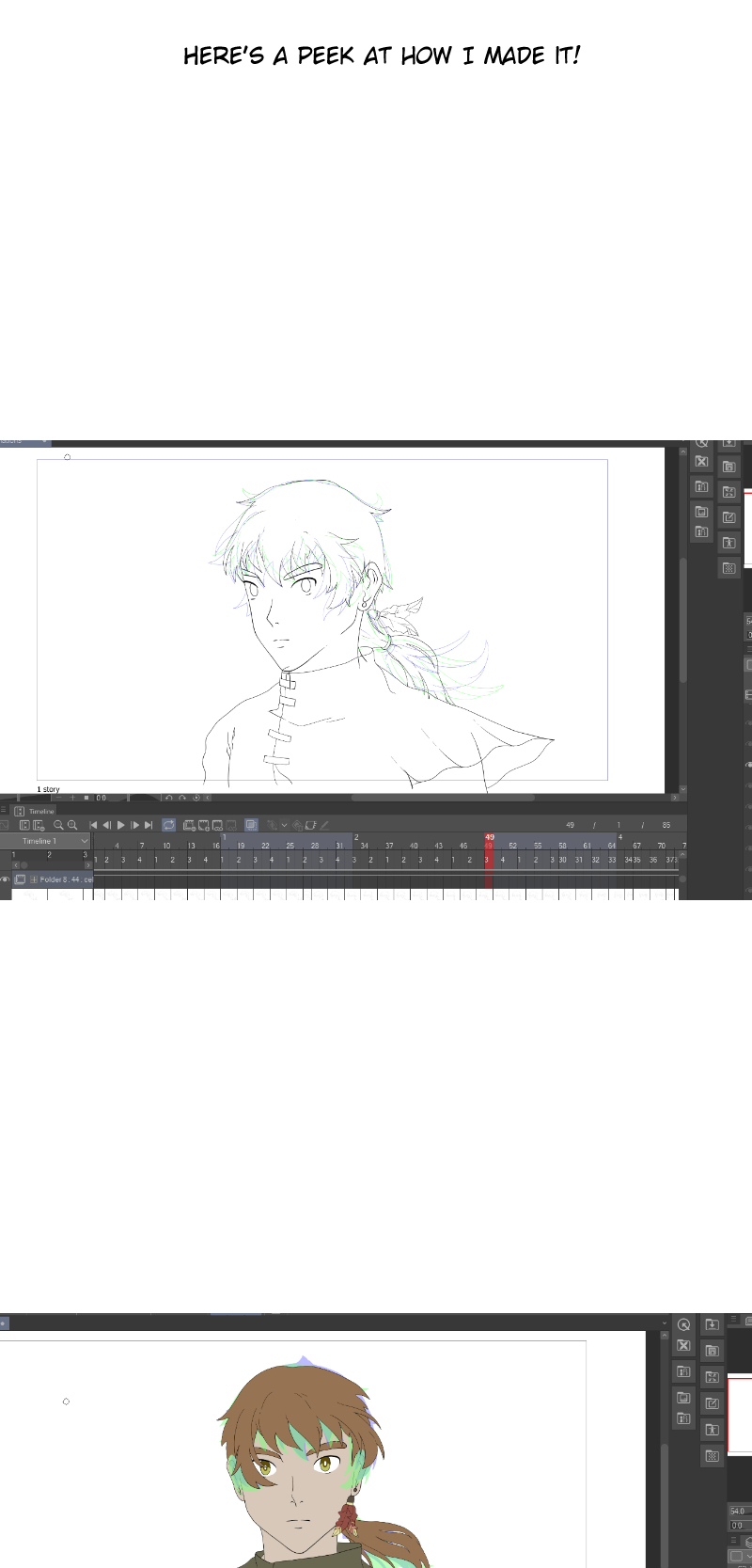752x1568 pixels.
Task: Toggle the onion skin button
Action: 251,825
